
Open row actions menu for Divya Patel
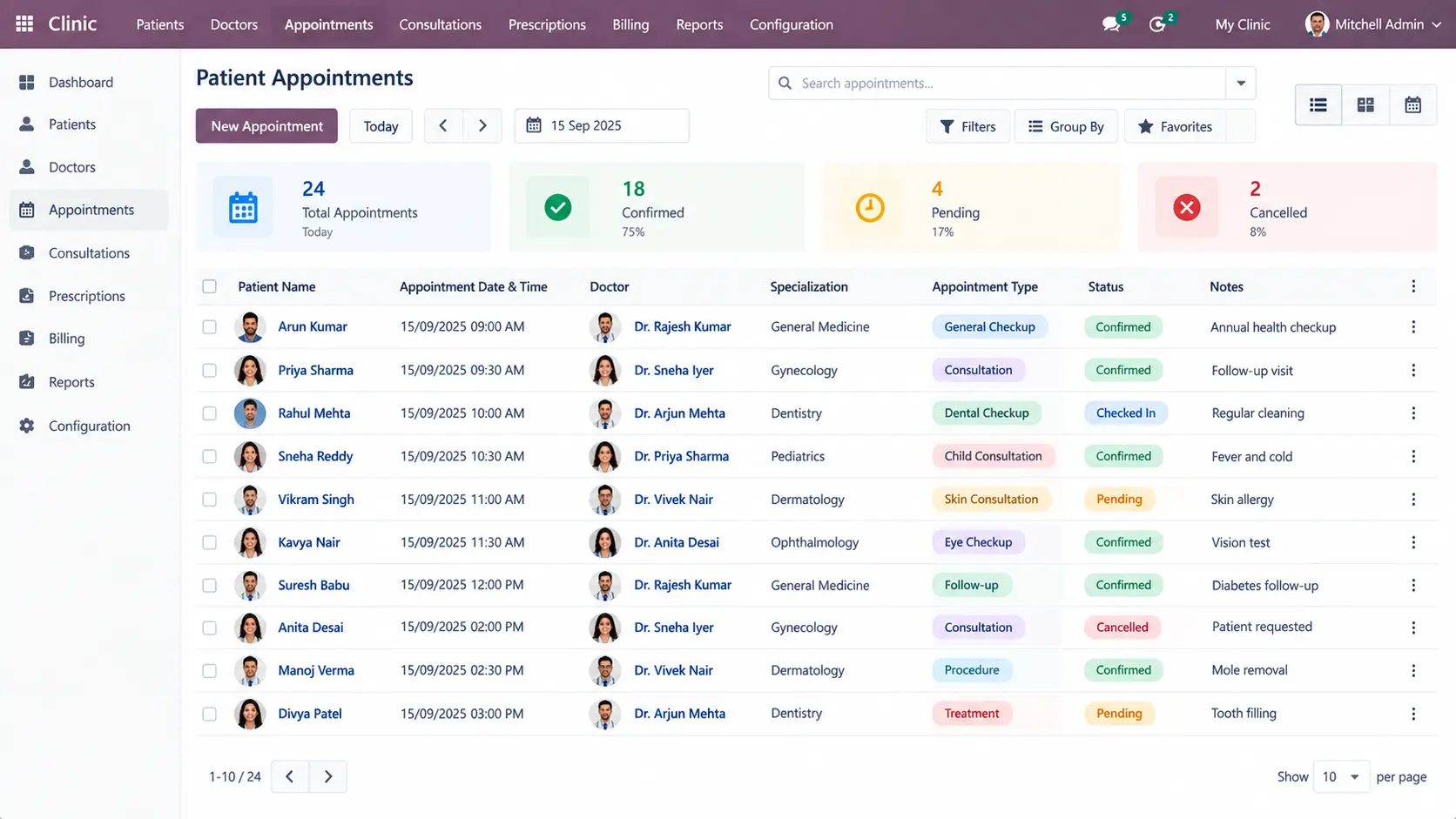pos(1413,714)
